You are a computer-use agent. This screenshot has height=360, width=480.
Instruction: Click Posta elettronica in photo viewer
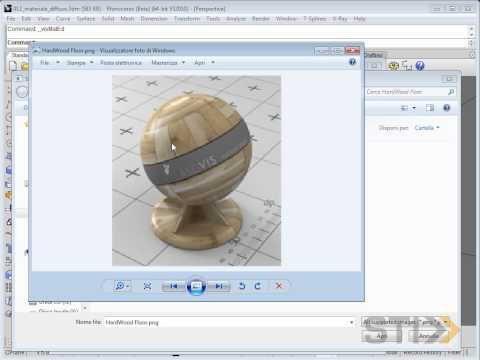121,62
